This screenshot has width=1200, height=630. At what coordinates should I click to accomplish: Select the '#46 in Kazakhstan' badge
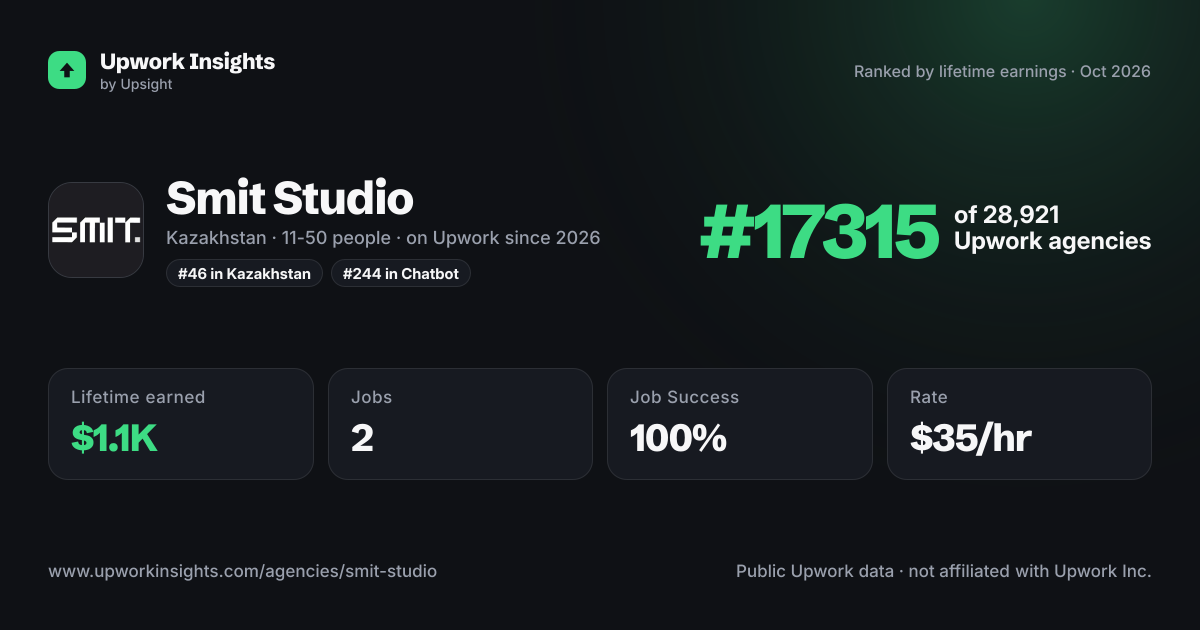click(244, 273)
